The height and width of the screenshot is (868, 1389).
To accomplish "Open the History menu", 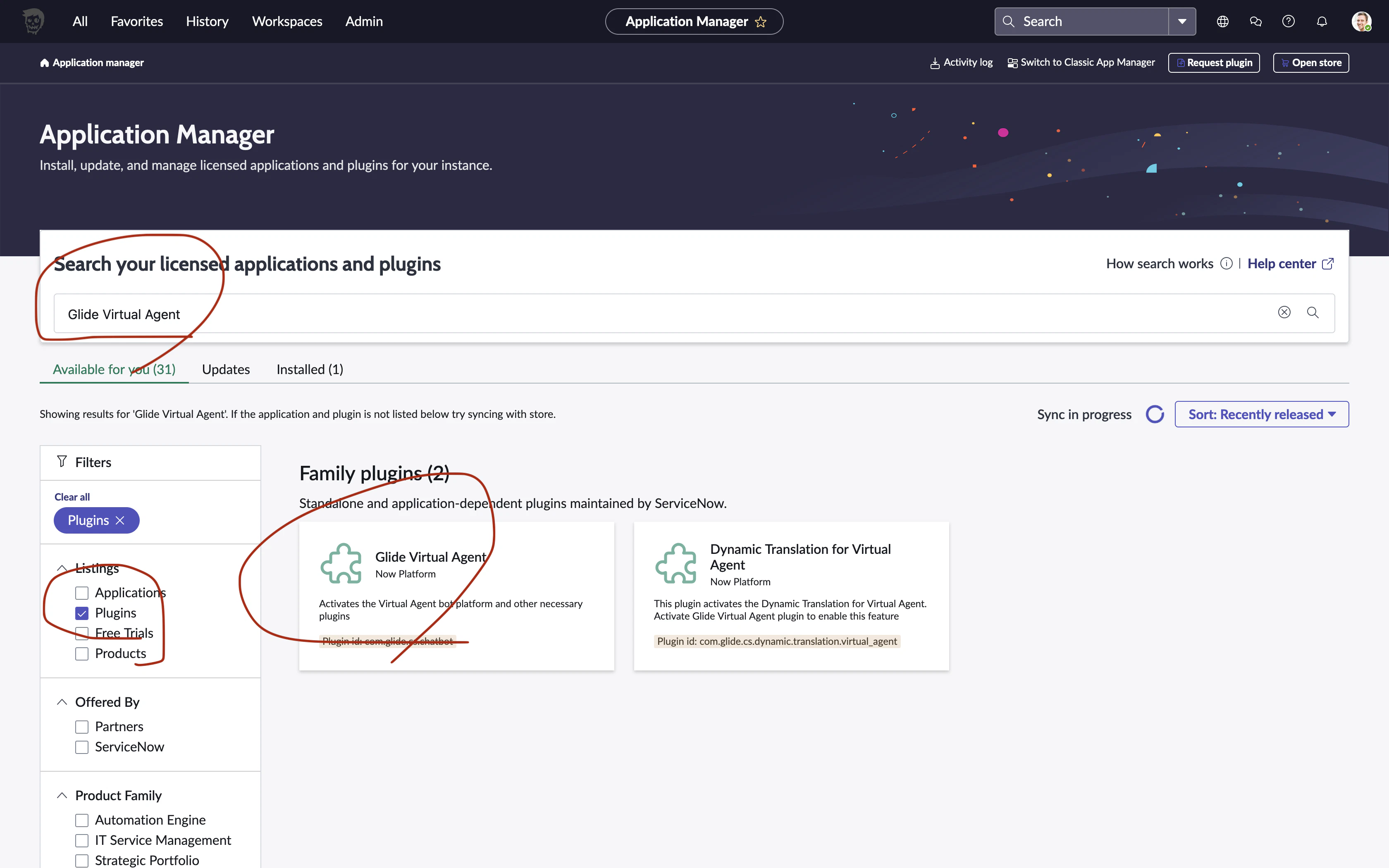I will [207, 21].
